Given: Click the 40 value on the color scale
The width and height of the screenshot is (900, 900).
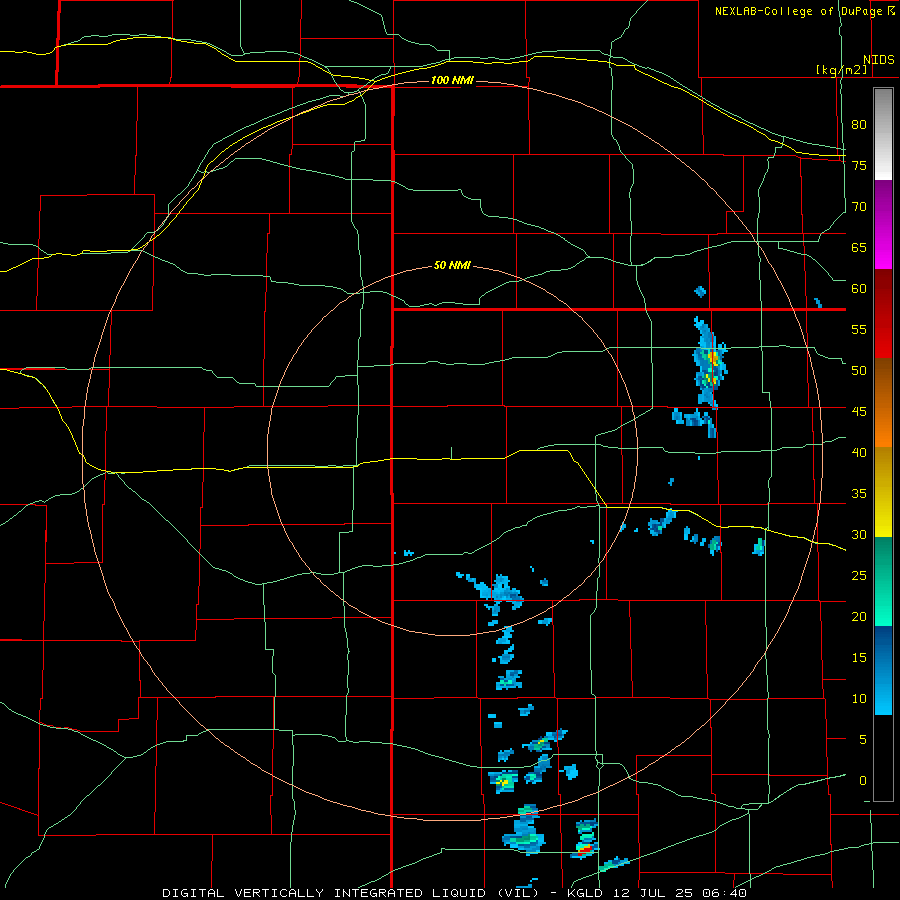Looking at the screenshot, I should tap(859, 452).
